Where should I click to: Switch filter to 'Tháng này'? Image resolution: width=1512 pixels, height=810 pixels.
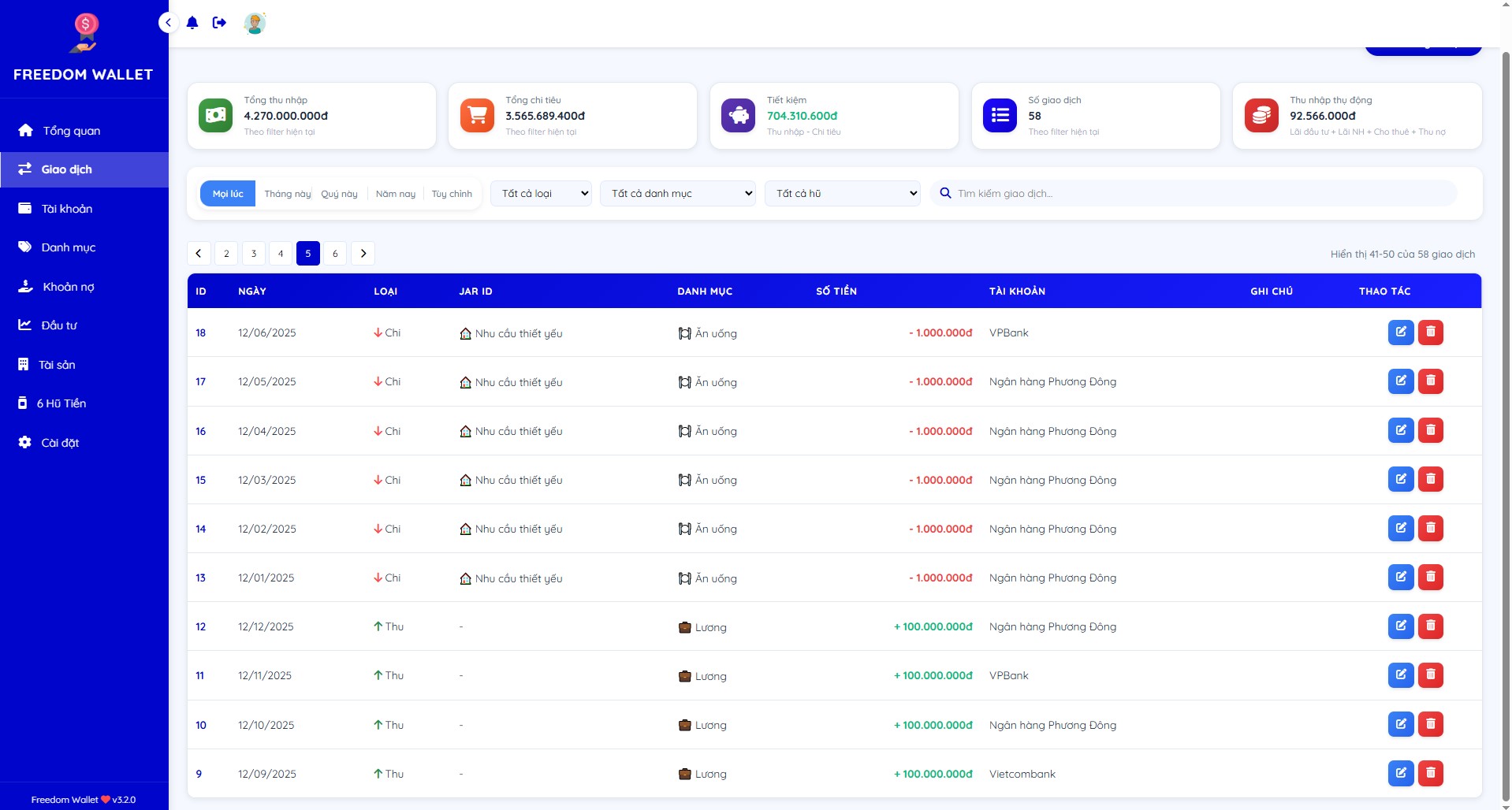pos(287,194)
